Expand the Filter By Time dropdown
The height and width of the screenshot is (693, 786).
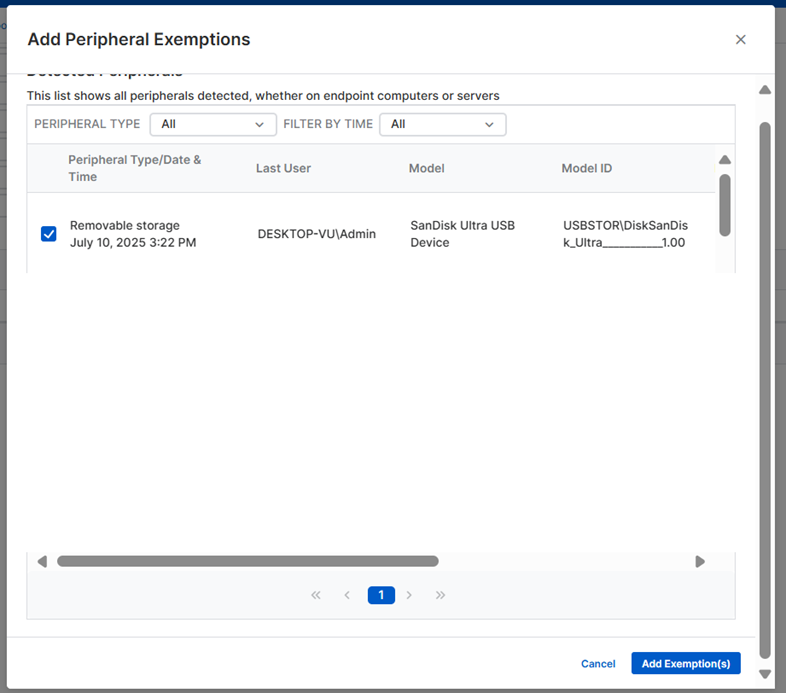pos(442,124)
